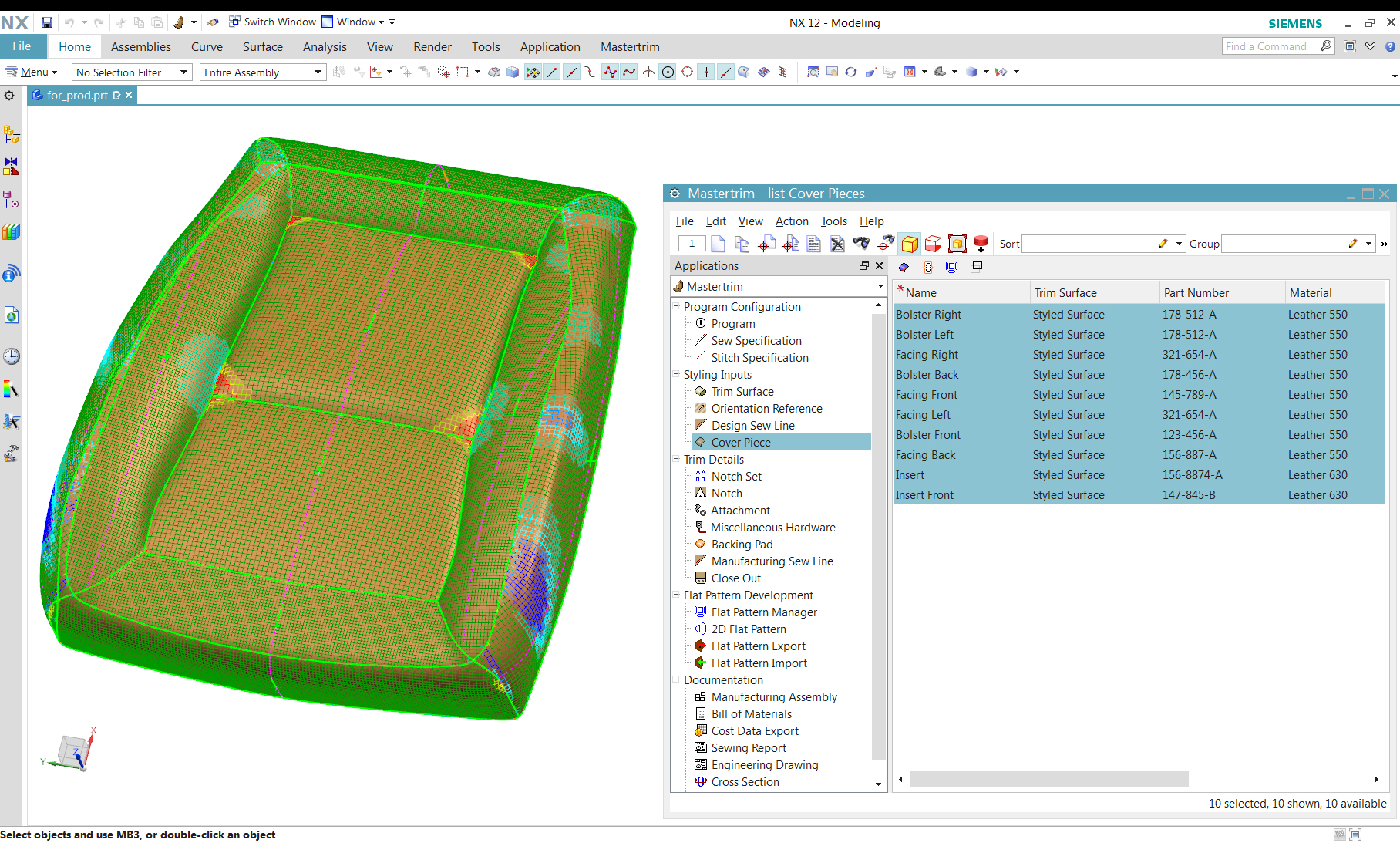Click the Group field pencil icon
Screen dimensions: 1400x843
(x=1353, y=244)
